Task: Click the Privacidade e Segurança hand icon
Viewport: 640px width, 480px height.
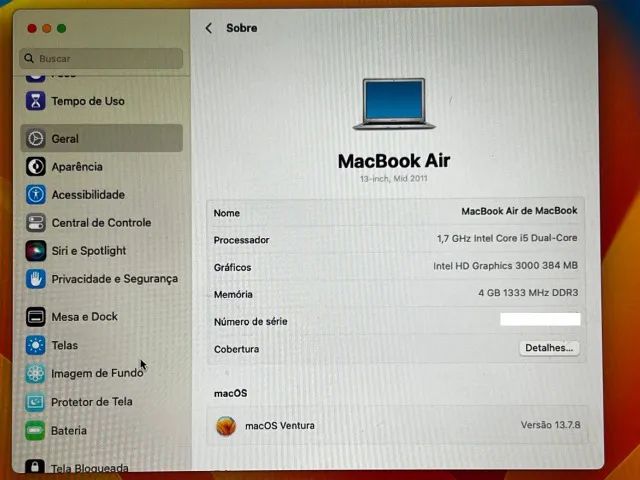Action: pyautogui.click(x=36, y=279)
